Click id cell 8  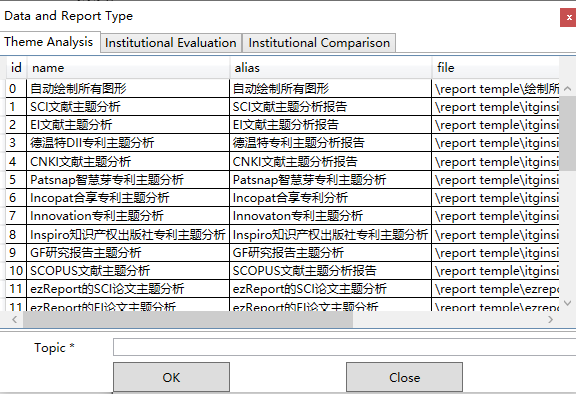coord(16,234)
